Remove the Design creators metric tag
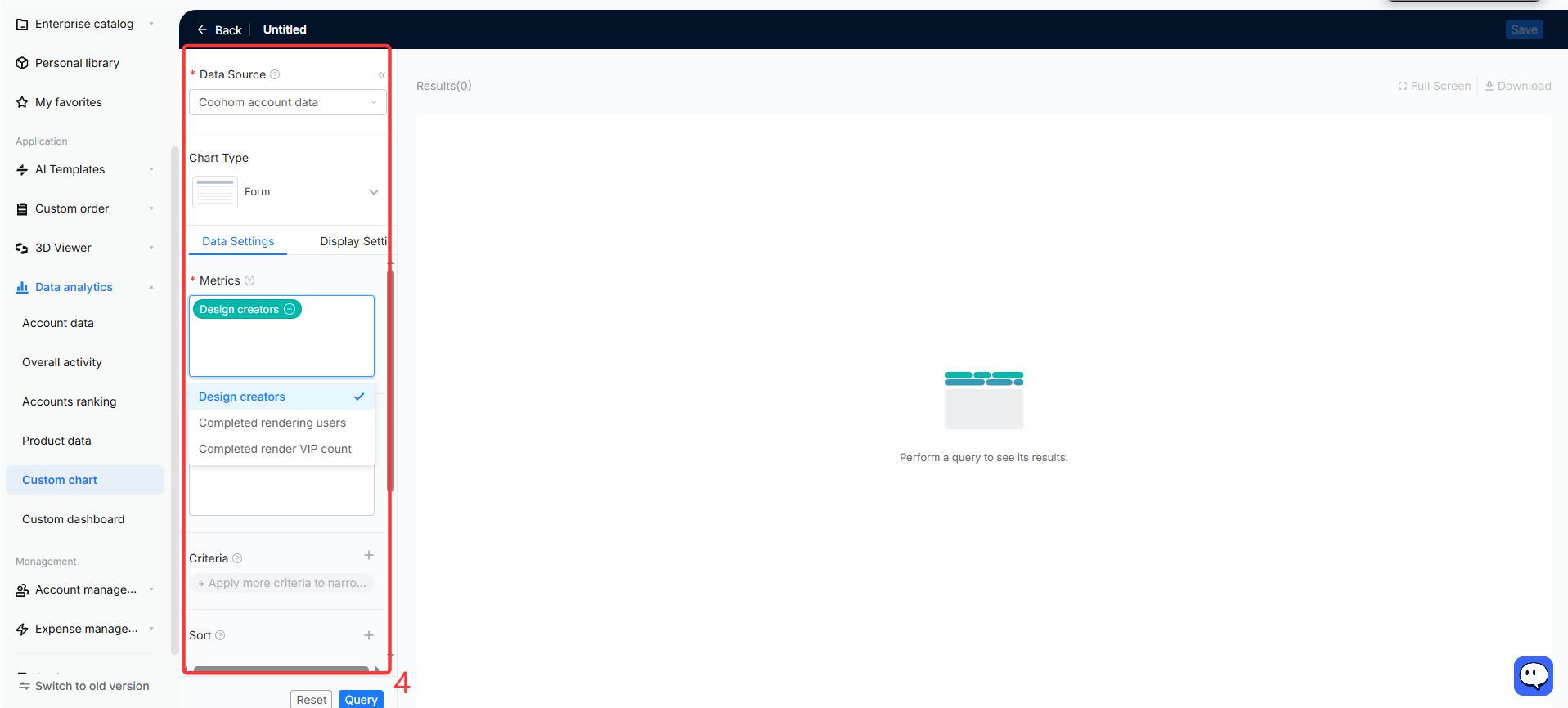Viewport: 1568px width, 708px height. [x=290, y=309]
